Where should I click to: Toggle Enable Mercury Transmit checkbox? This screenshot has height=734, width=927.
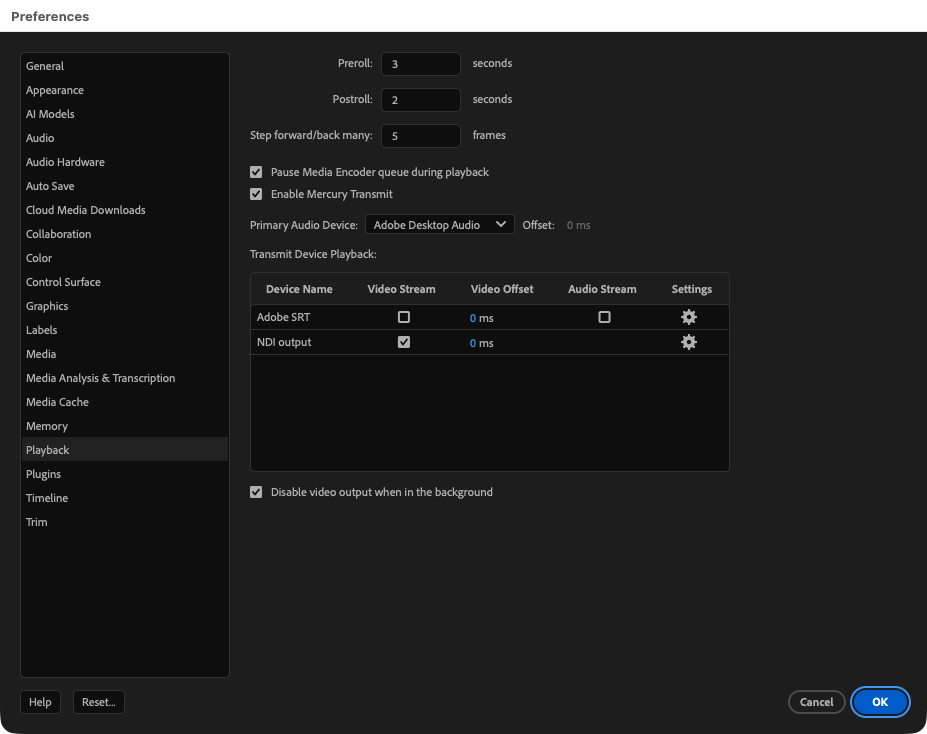(256, 194)
